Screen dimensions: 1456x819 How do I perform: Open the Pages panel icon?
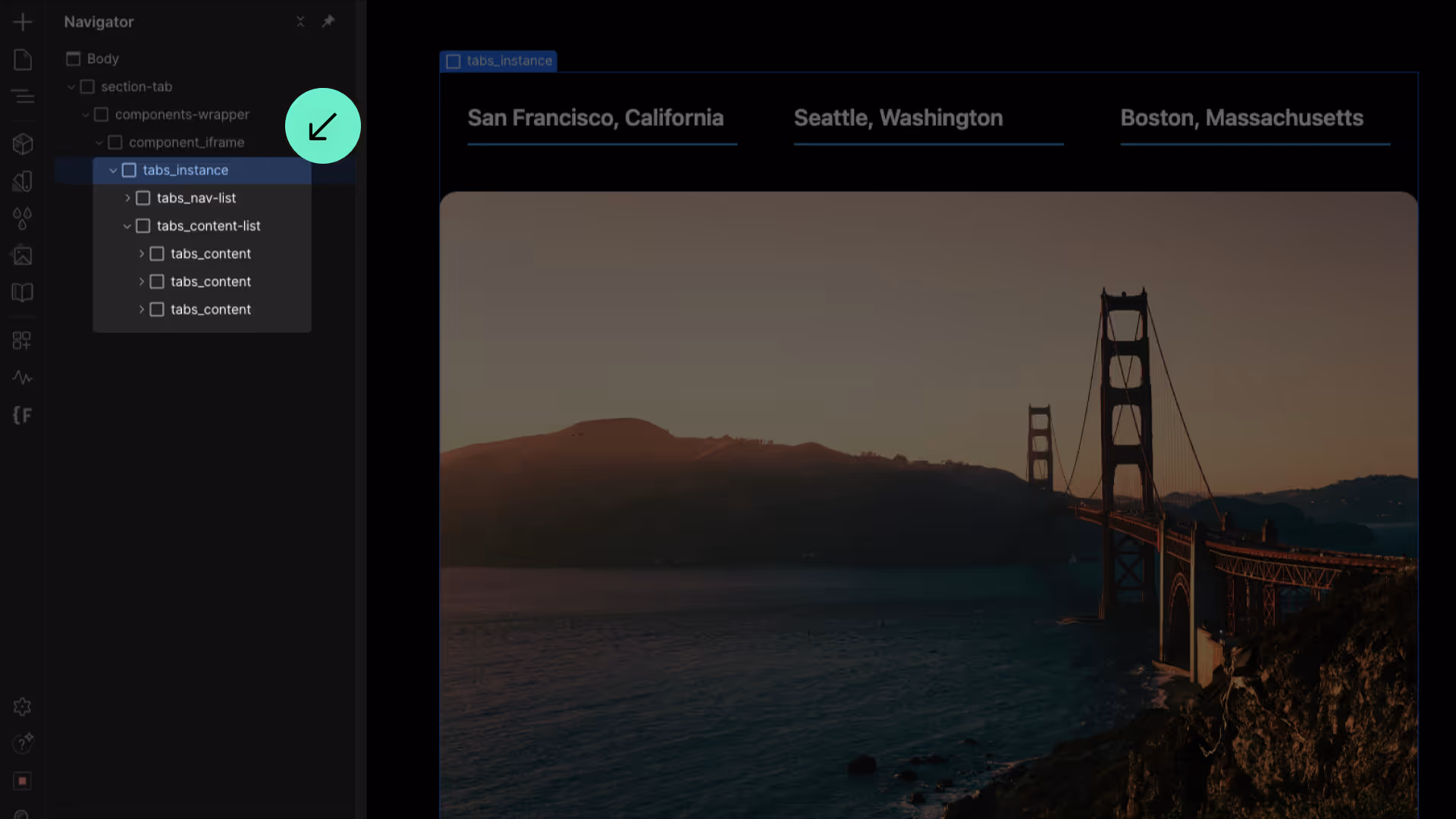23,60
